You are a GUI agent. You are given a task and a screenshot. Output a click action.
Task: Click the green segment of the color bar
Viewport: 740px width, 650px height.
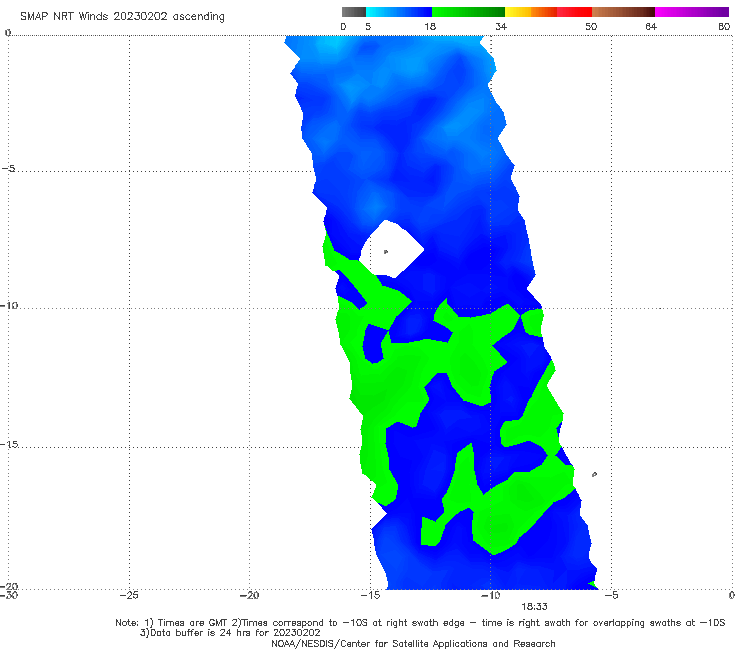tap(468, 12)
